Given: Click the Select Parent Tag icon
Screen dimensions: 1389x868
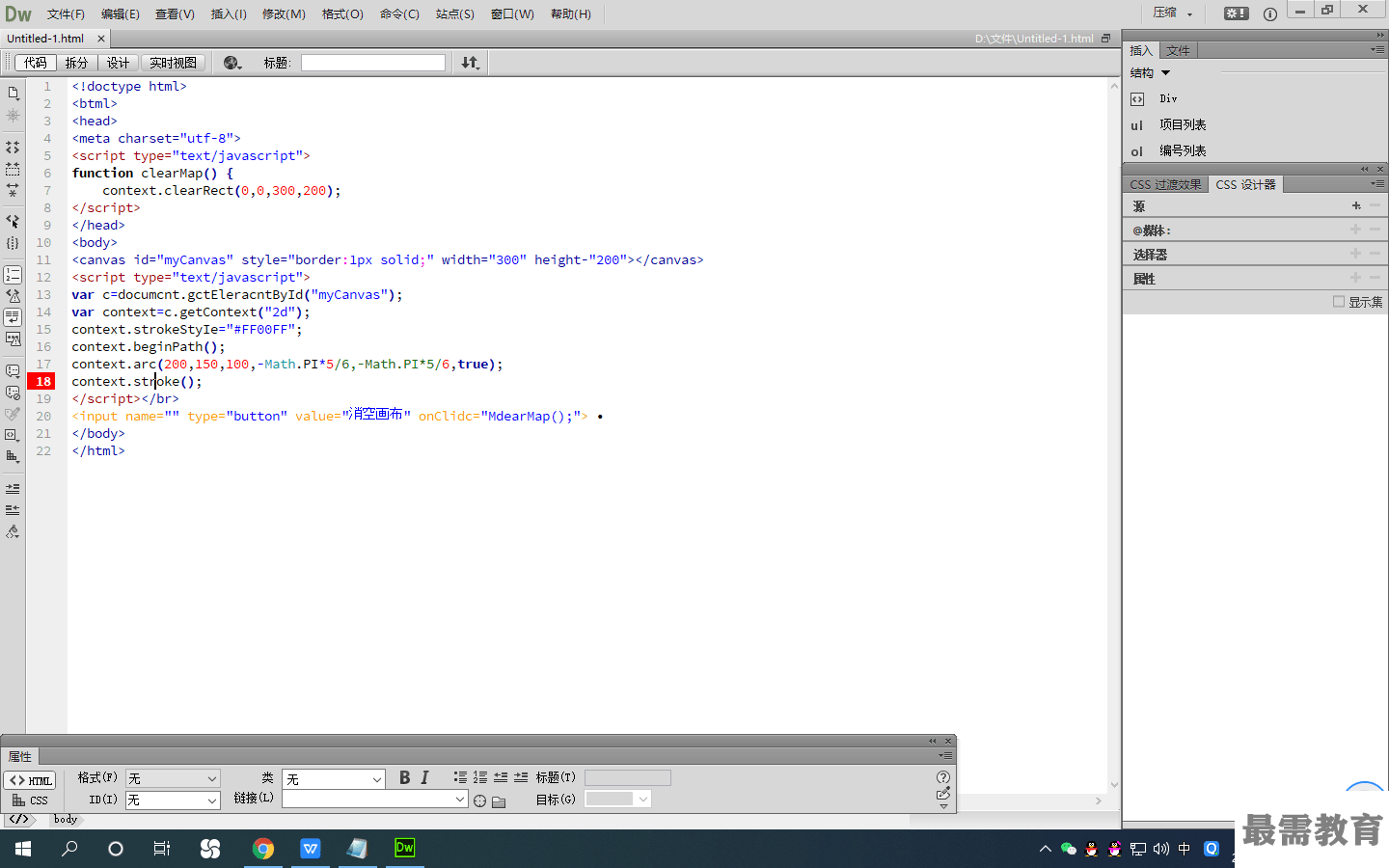Looking at the screenshot, I should pos(14,222).
